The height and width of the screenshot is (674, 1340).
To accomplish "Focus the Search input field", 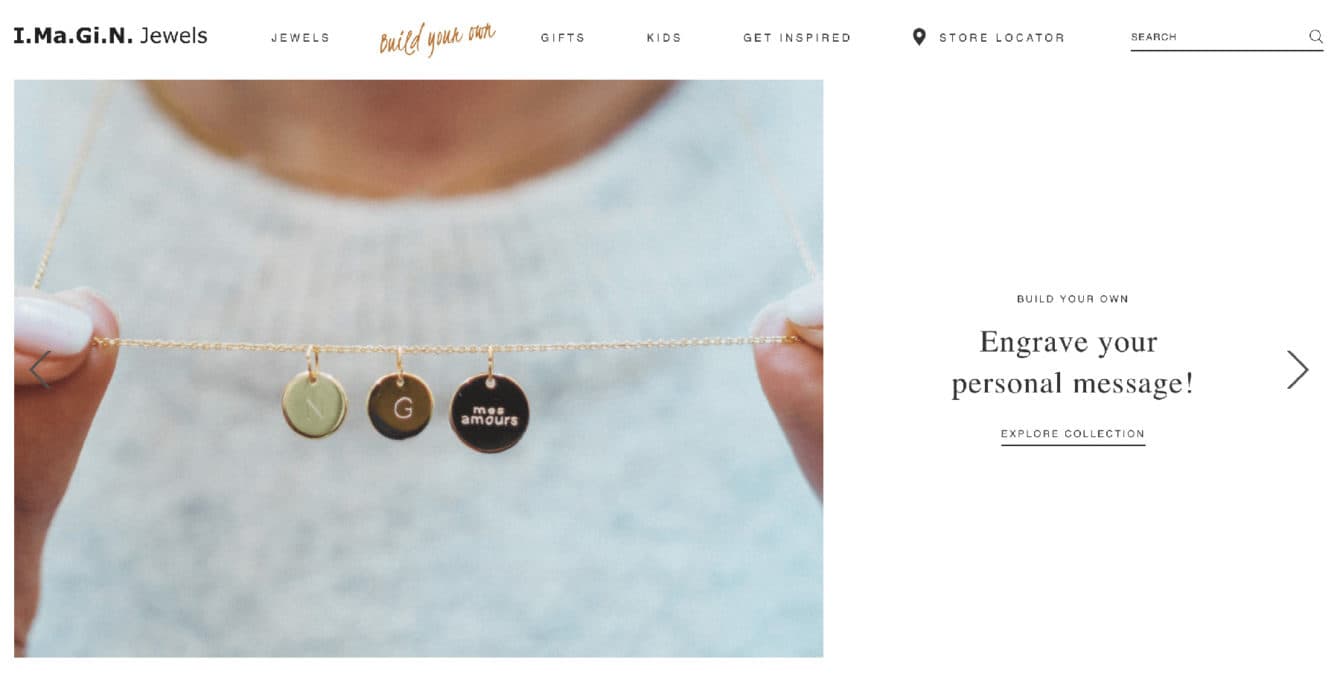I will pos(1217,37).
